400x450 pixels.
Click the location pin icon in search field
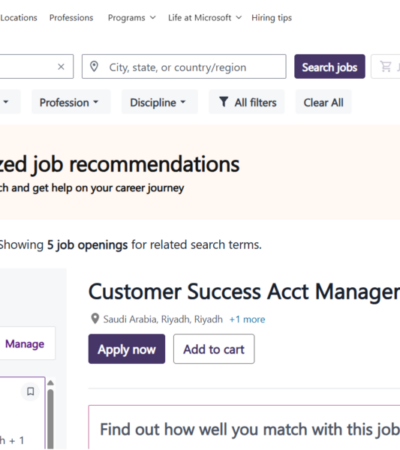[94, 67]
